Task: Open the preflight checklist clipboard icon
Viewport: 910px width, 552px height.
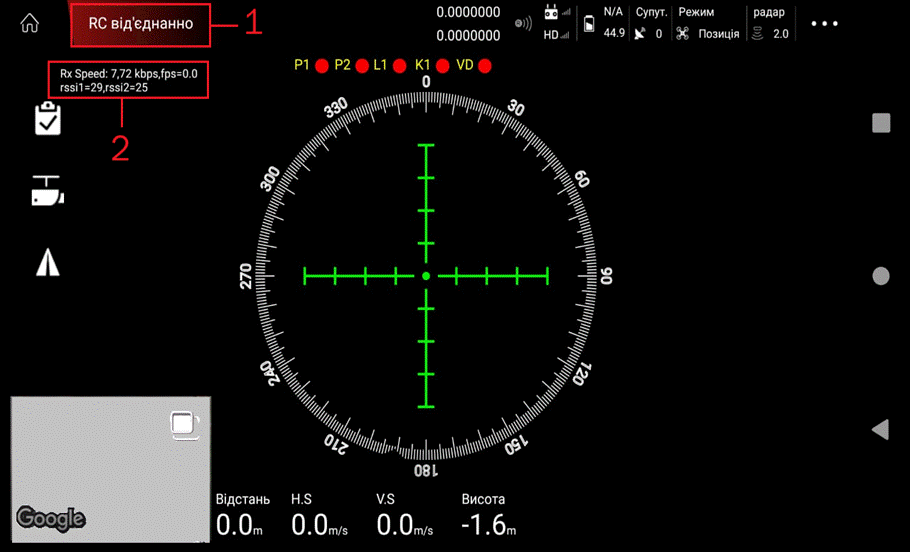Action: point(48,118)
